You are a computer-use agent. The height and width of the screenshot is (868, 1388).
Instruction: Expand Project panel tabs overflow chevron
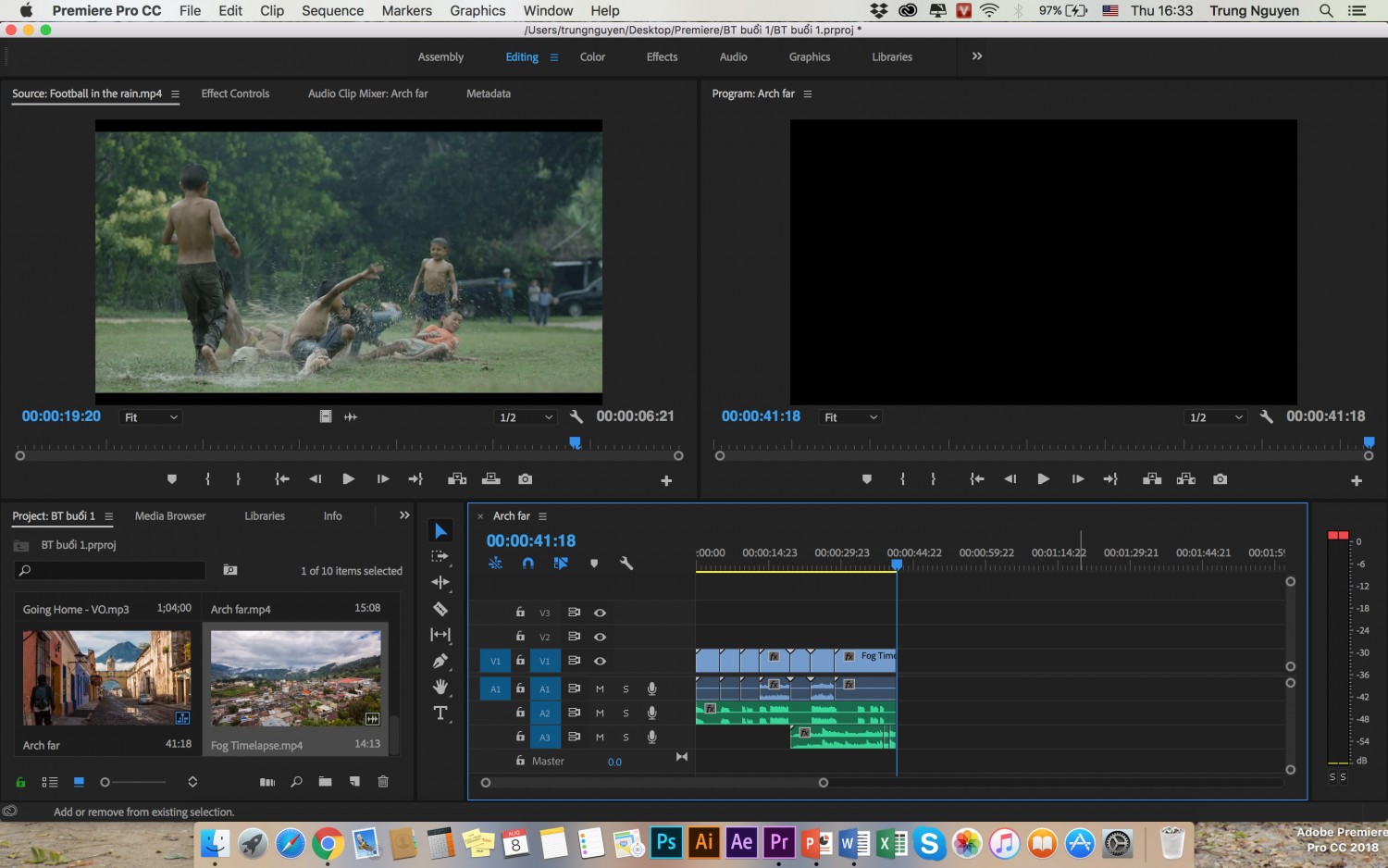point(404,515)
